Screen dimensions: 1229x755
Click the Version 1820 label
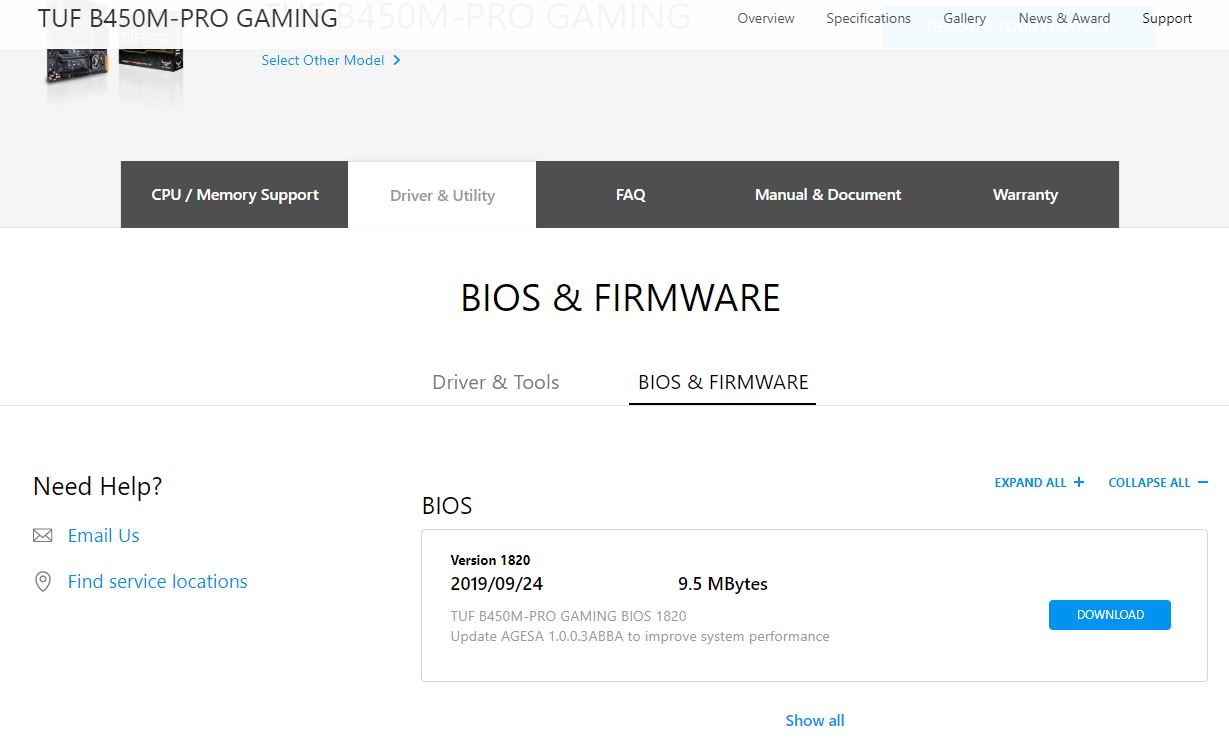[490, 560]
